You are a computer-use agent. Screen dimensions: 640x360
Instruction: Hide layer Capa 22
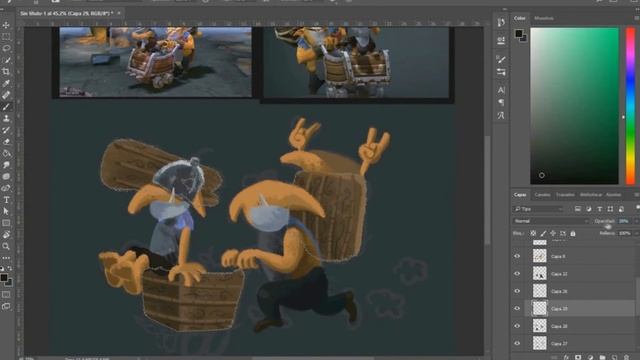point(517,274)
